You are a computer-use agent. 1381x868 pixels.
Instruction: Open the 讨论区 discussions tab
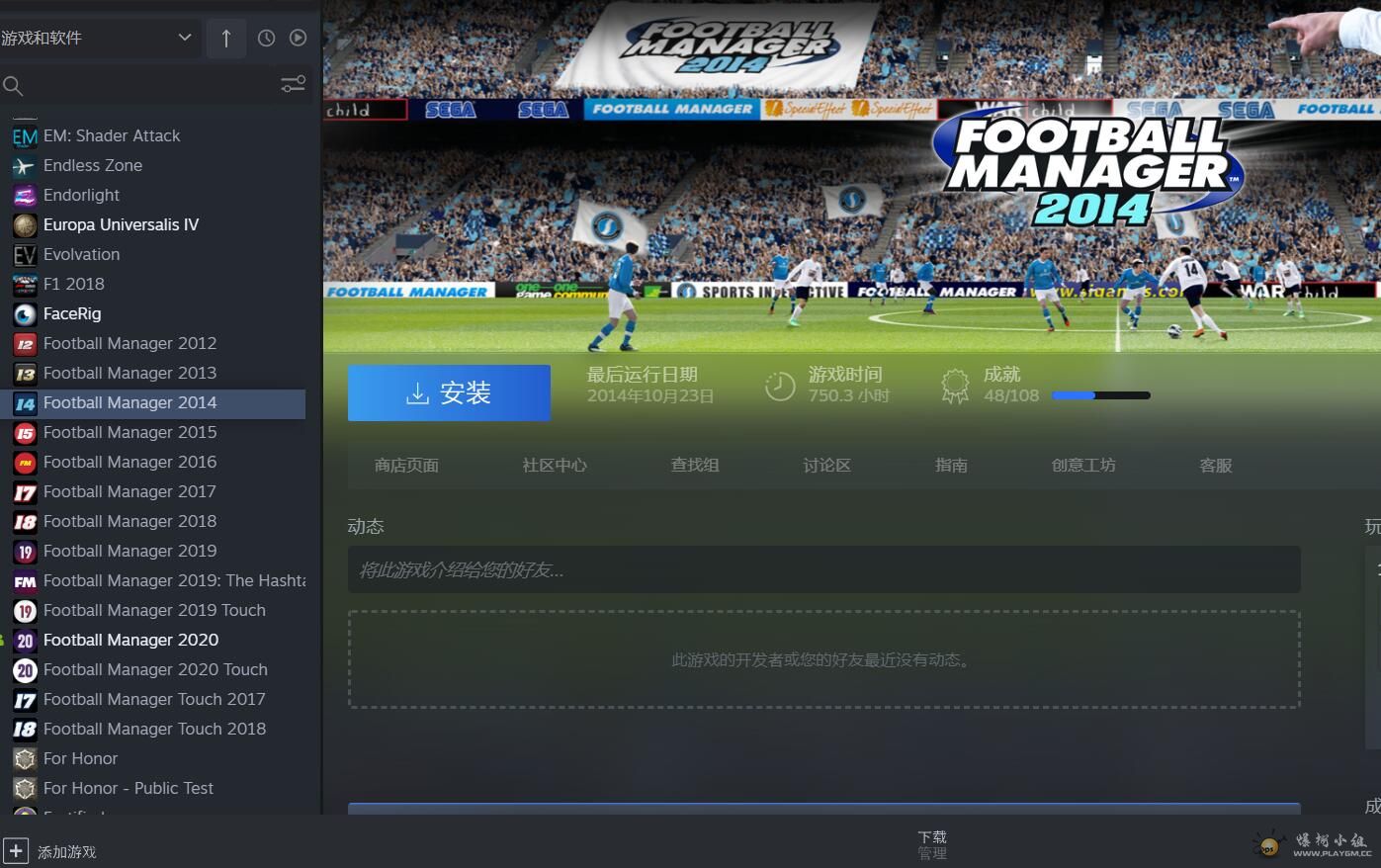(826, 466)
